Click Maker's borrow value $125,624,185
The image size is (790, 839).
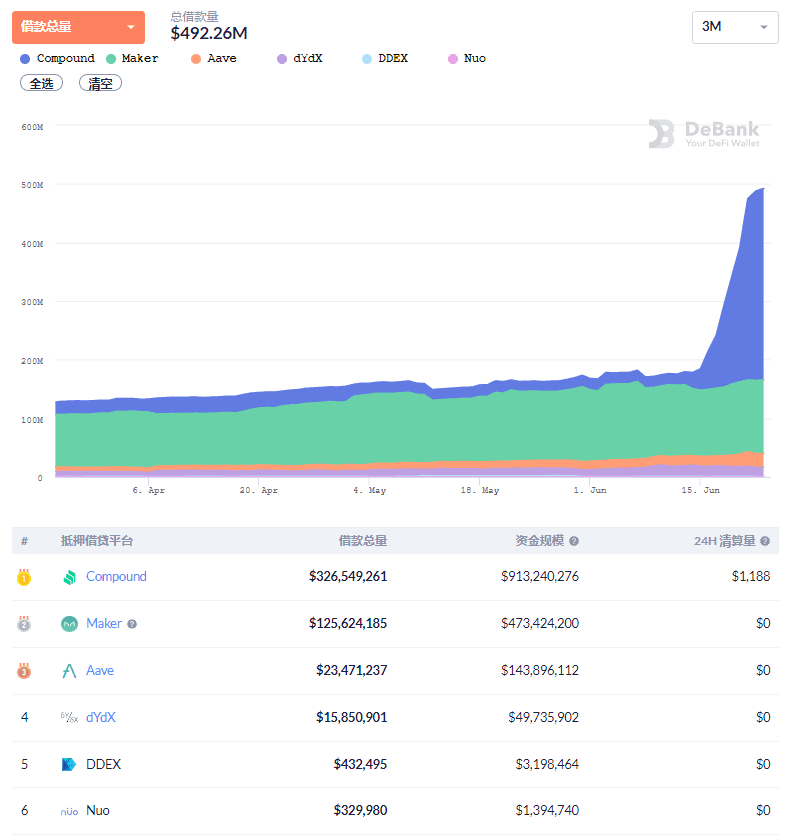(x=348, y=623)
